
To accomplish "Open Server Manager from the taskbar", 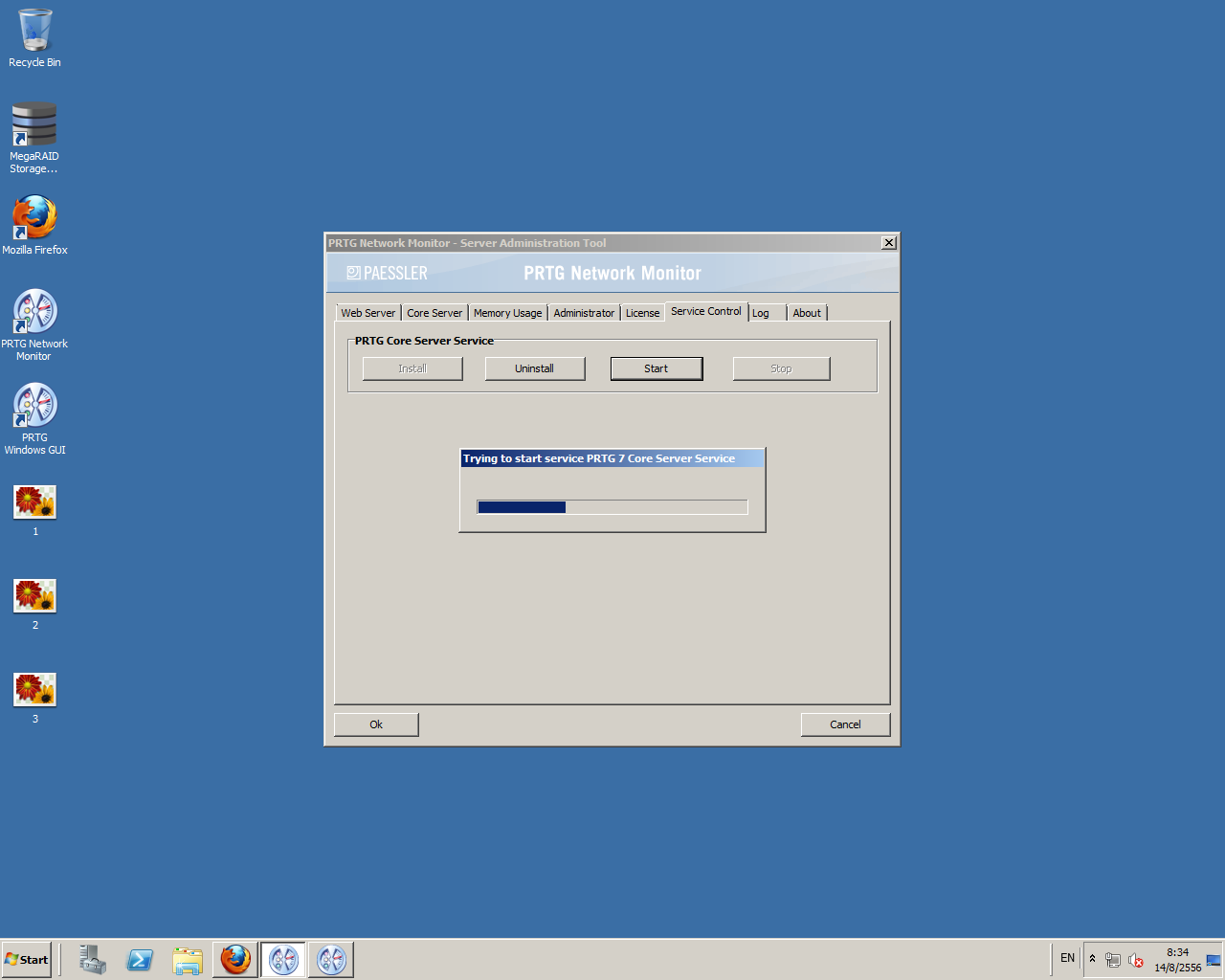I will click(x=92, y=959).
